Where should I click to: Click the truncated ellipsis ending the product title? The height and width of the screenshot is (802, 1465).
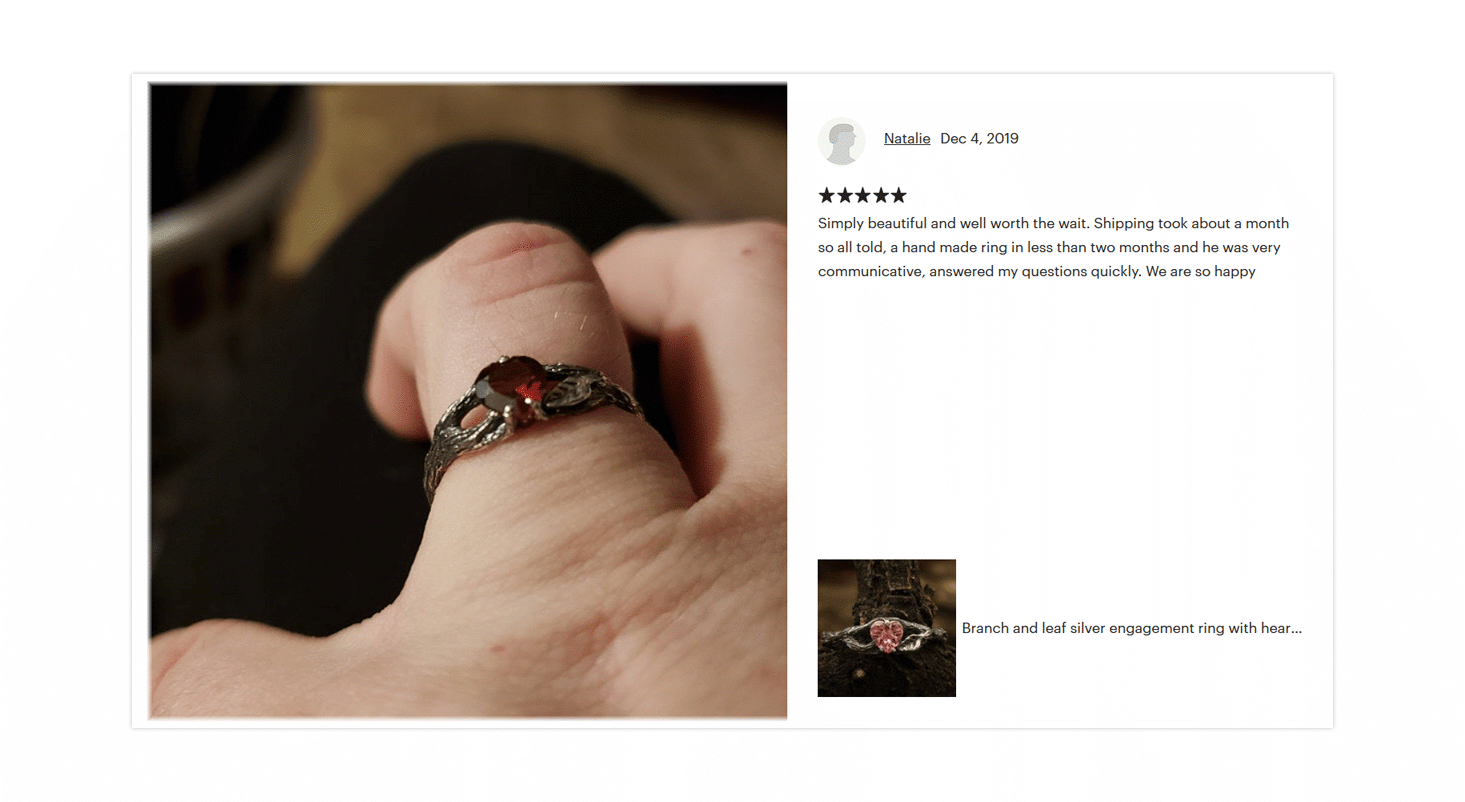(1296, 630)
